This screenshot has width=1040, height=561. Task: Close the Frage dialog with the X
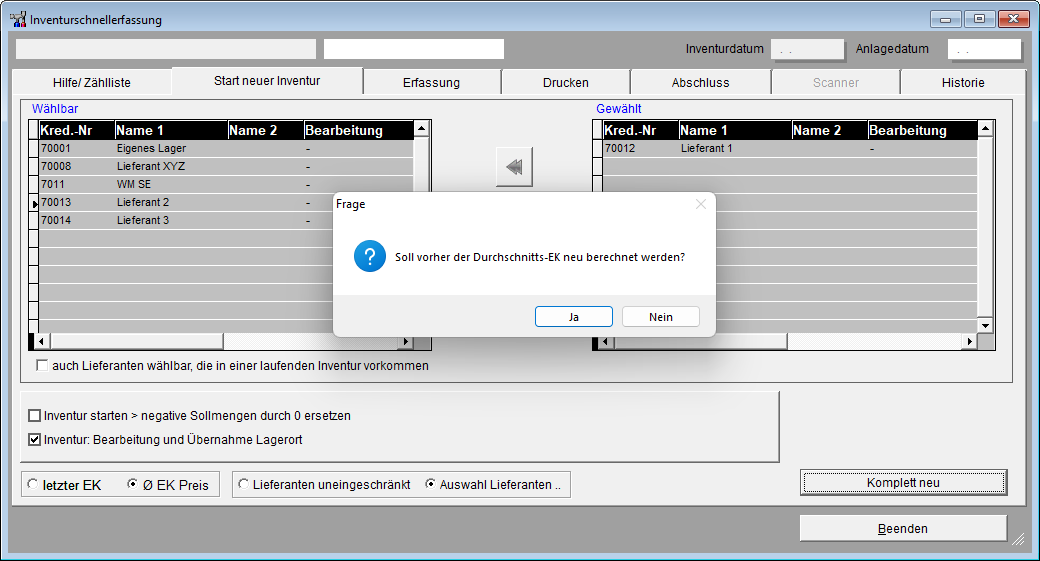click(700, 204)
